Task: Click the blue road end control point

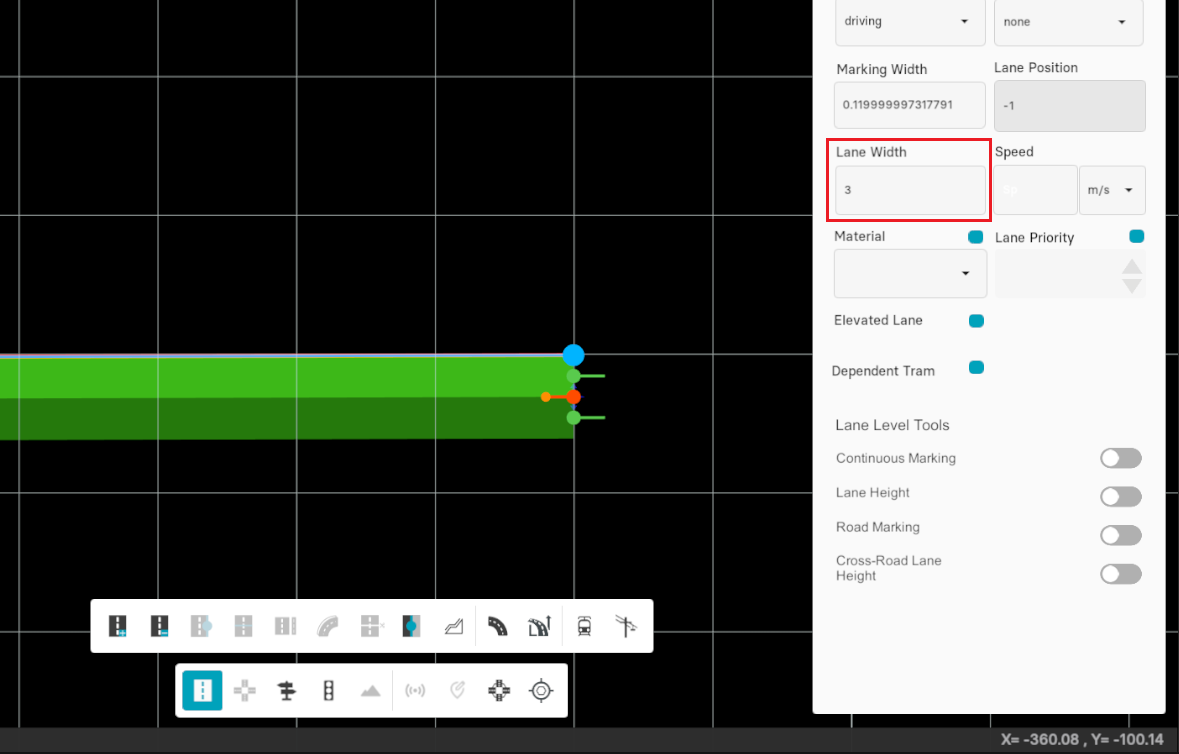Action: pos(573,355)
